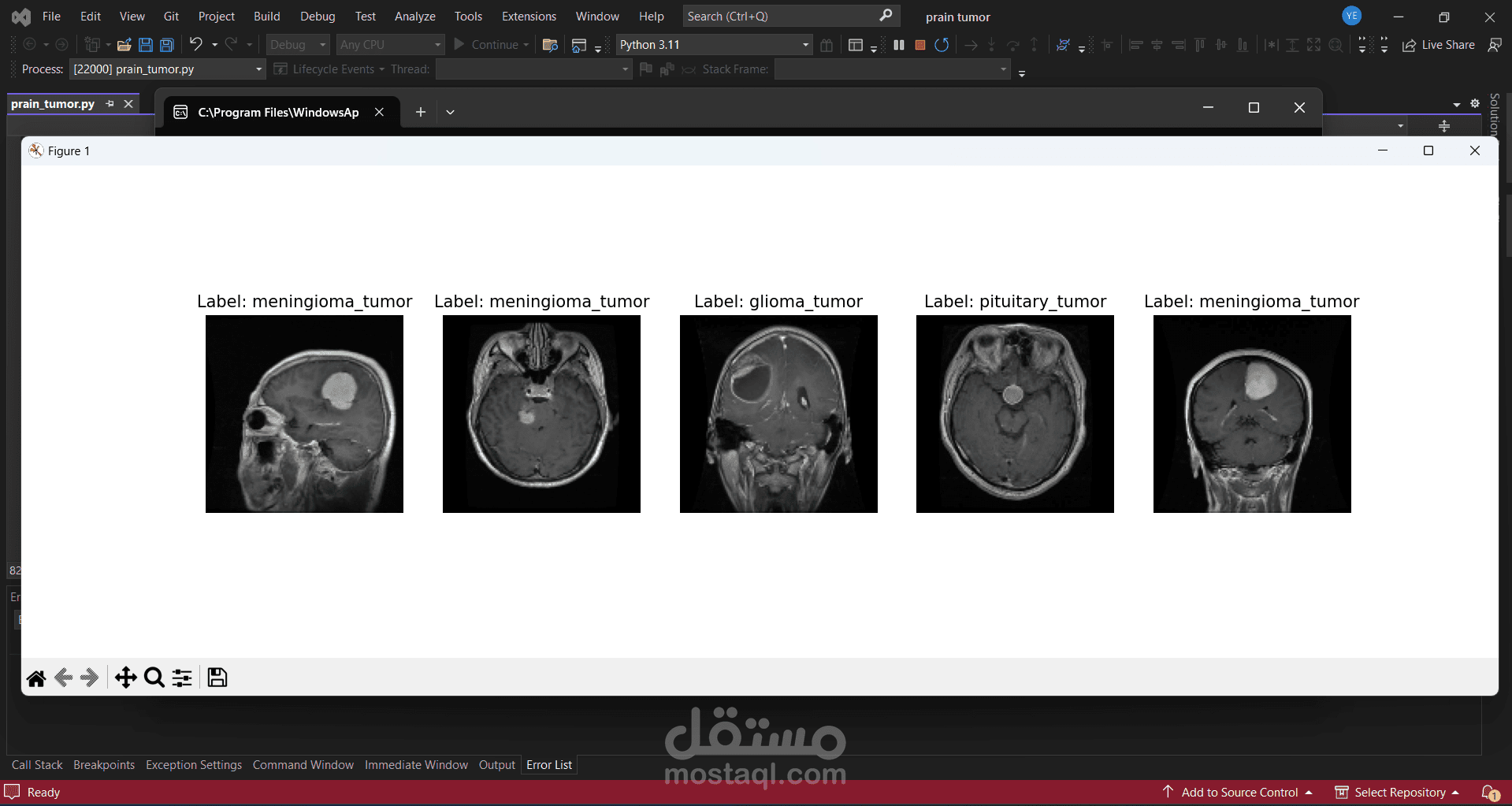Open the Exception Settings tab

click(194, 765)
